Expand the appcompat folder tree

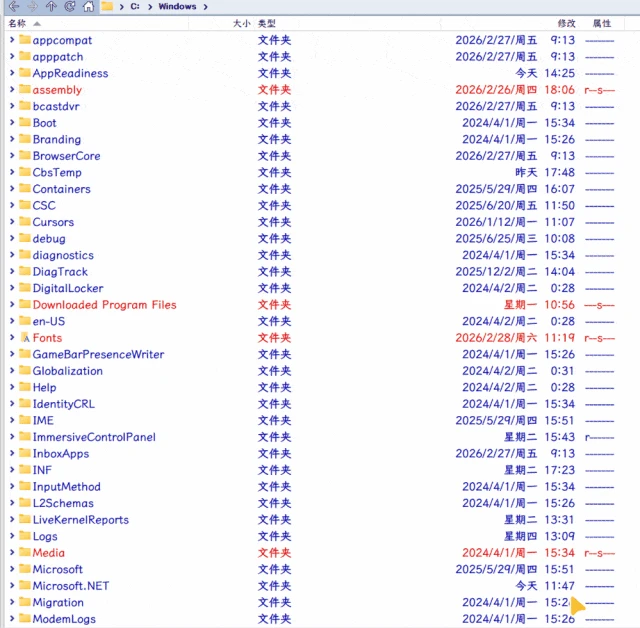click(x=12, y=40)
